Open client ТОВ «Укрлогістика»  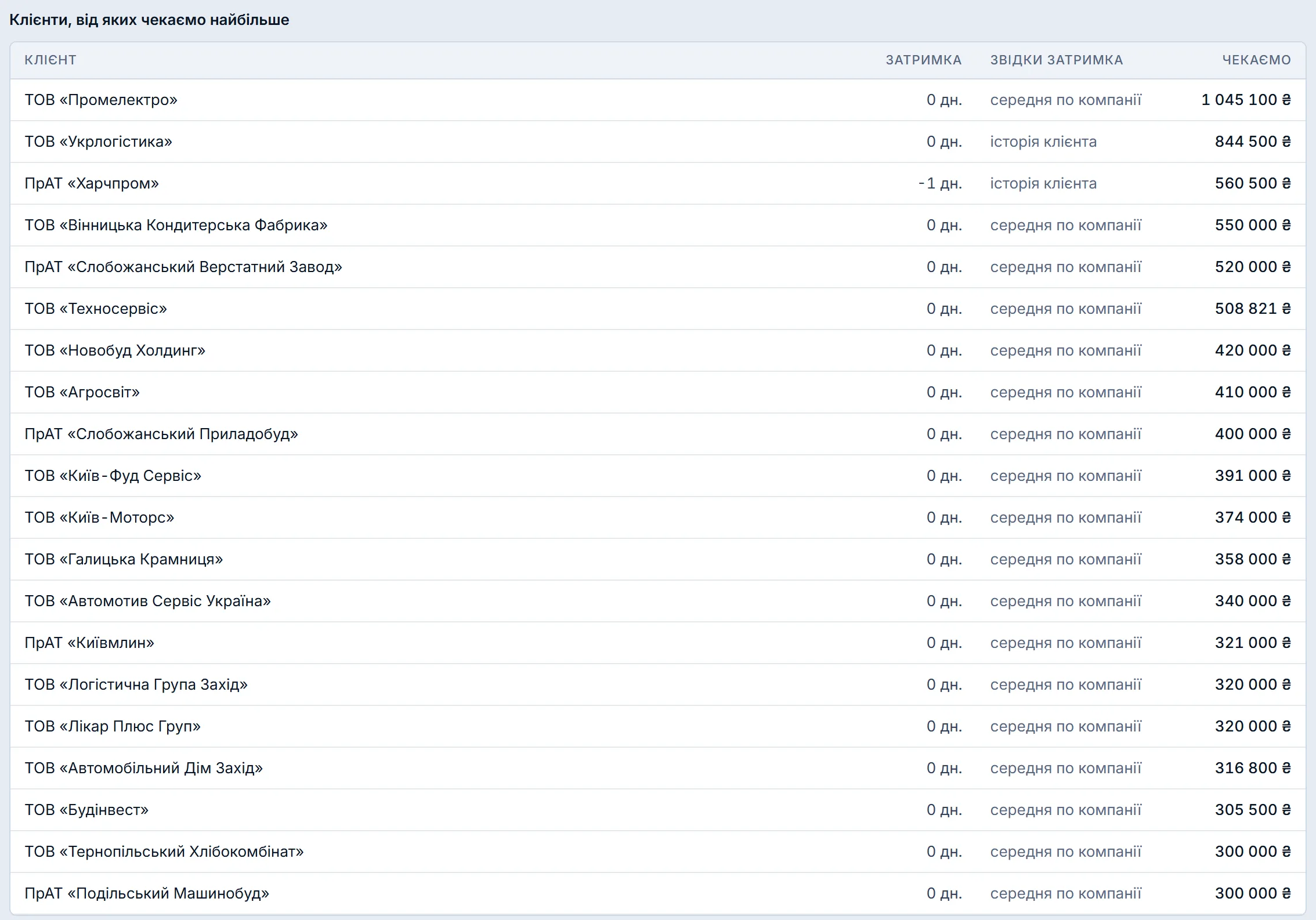(99, 142)
